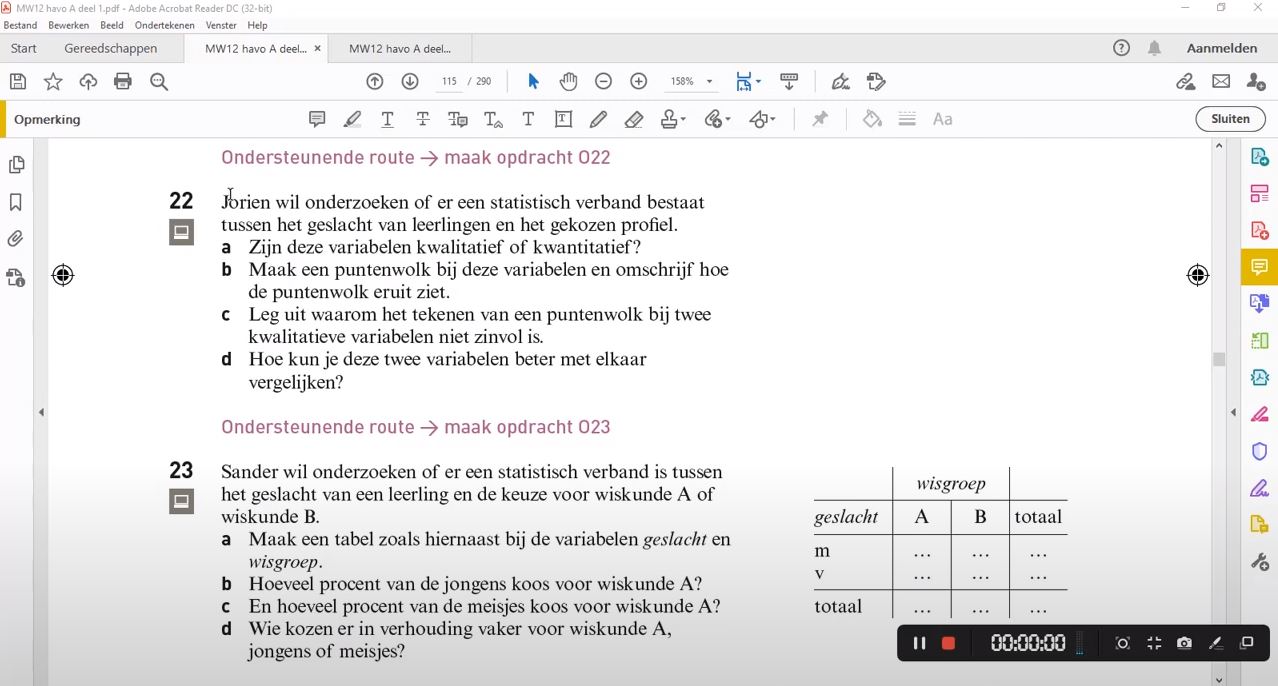Switch to second MW12 havo A deel tab

click(400, 48)
